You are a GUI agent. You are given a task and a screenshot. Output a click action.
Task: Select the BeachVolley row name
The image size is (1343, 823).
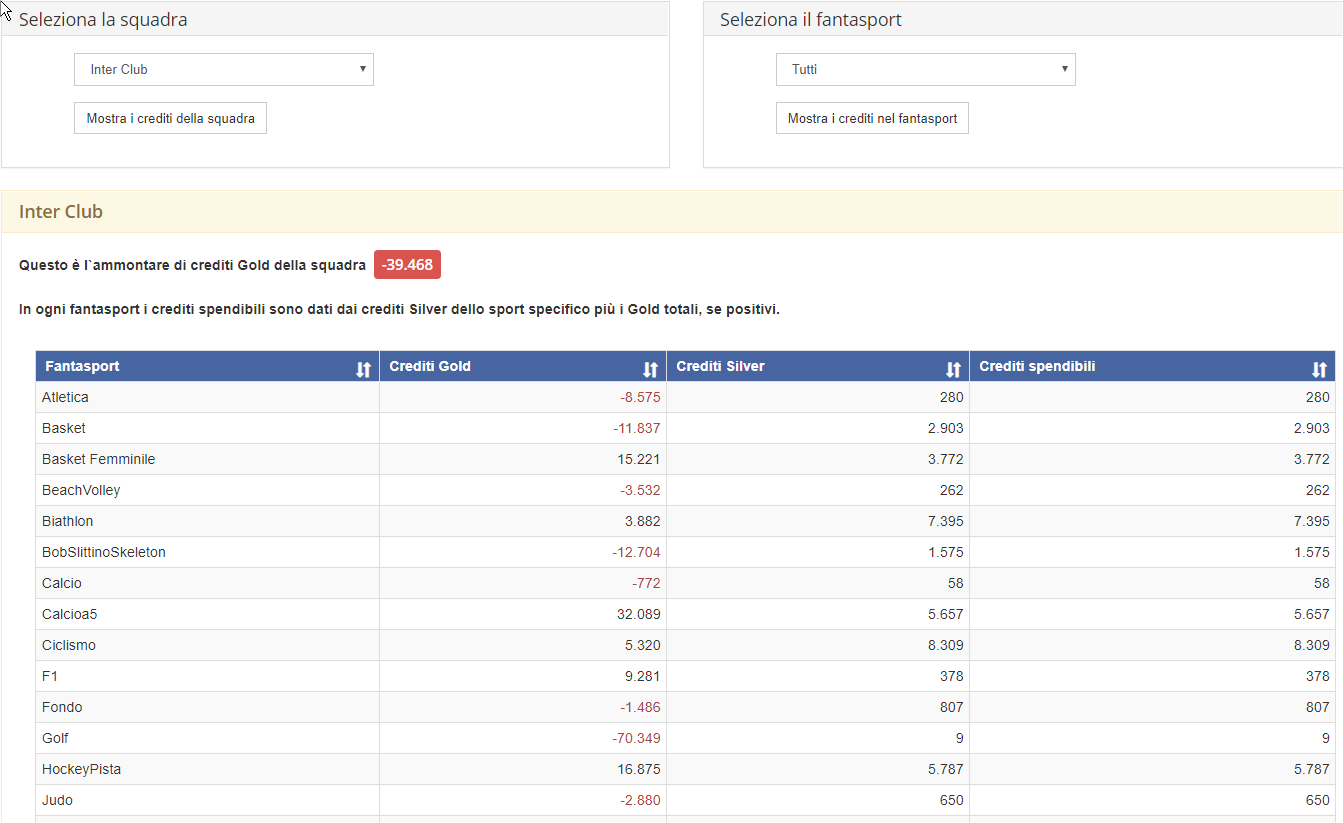[x=81, y=490]
